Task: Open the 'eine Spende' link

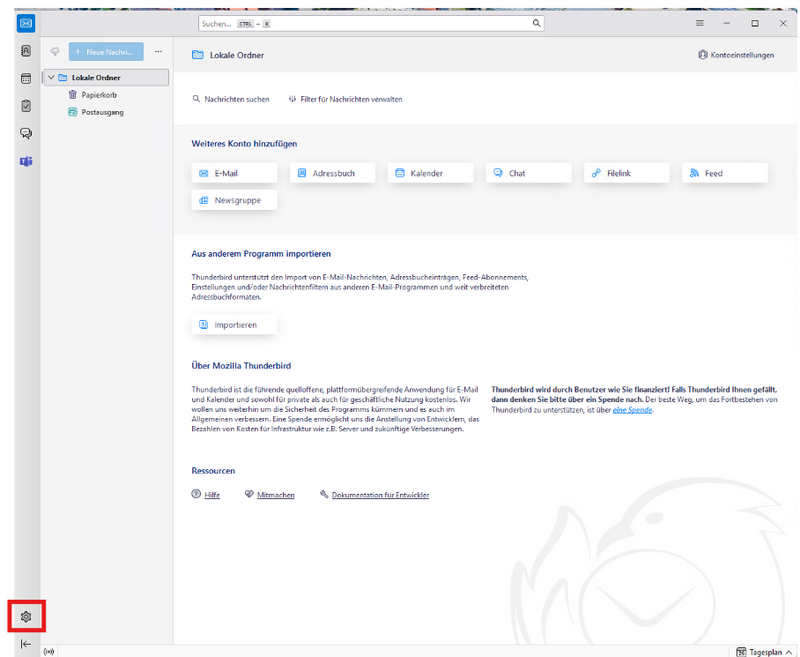Action: (632, 410)
